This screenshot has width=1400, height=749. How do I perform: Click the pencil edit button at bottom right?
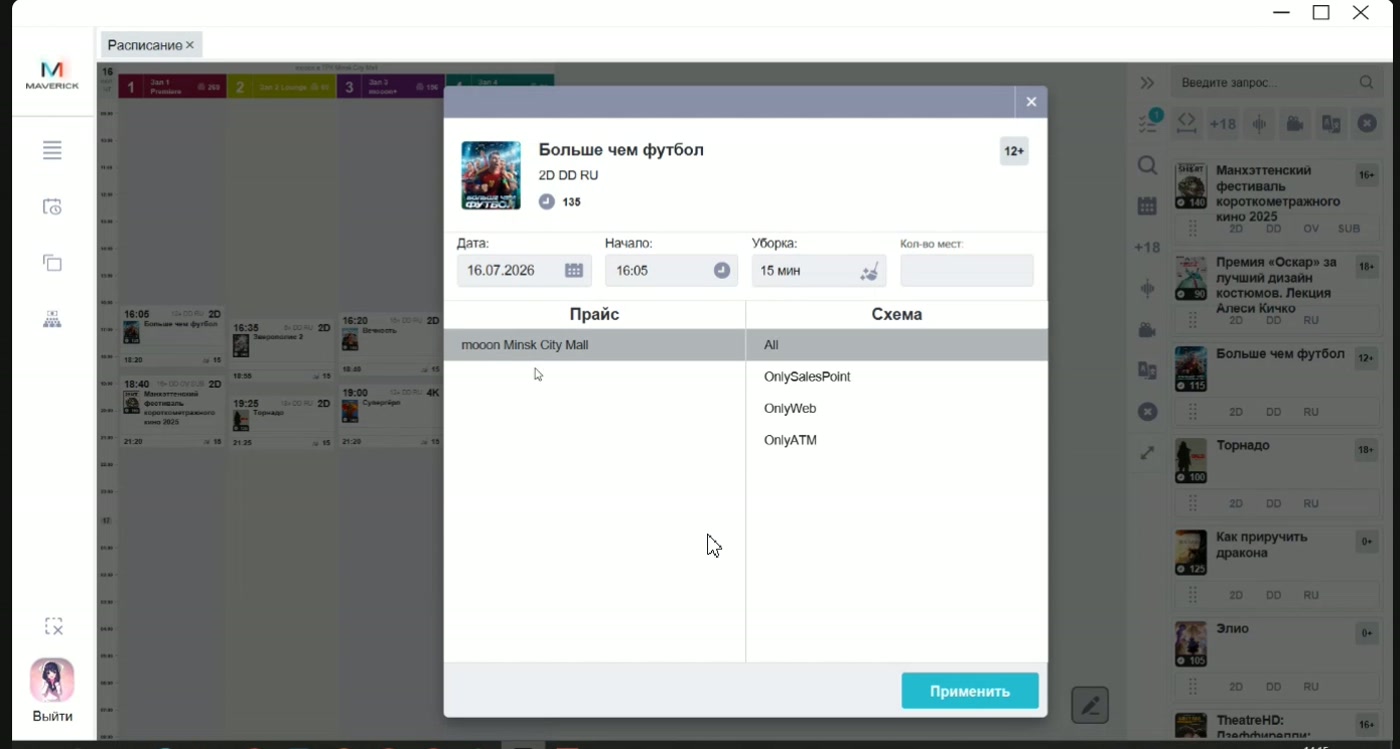click(1090, 705)
